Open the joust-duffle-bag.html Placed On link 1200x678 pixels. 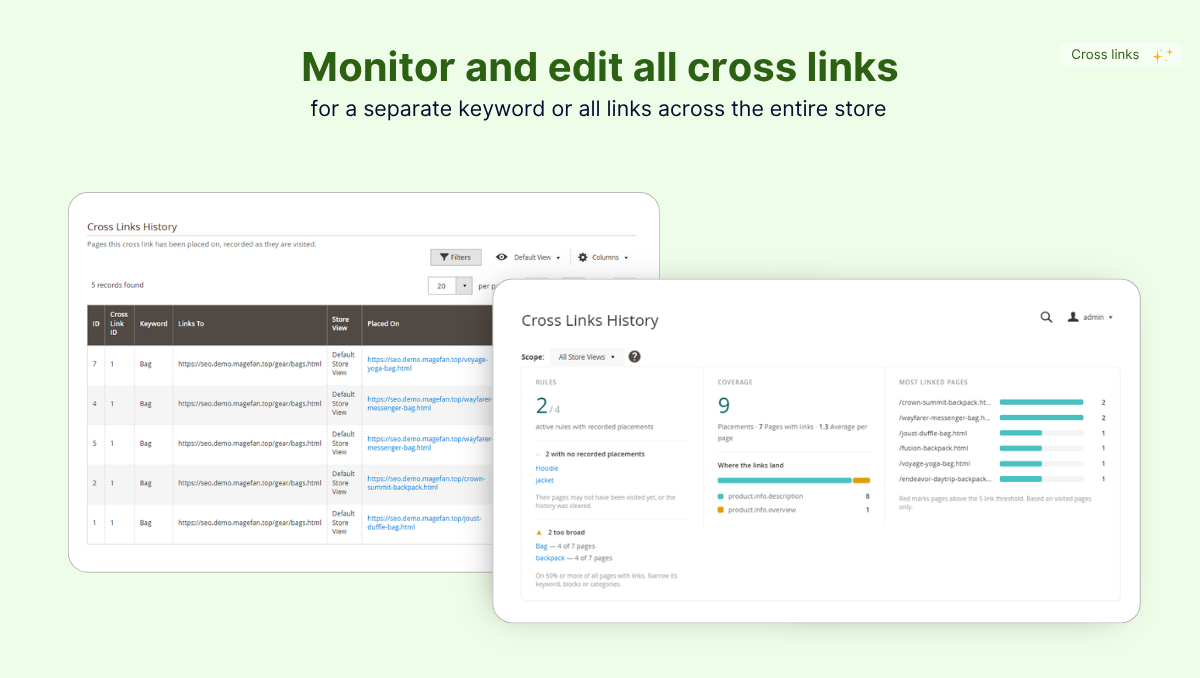click(x=424, y=523)
